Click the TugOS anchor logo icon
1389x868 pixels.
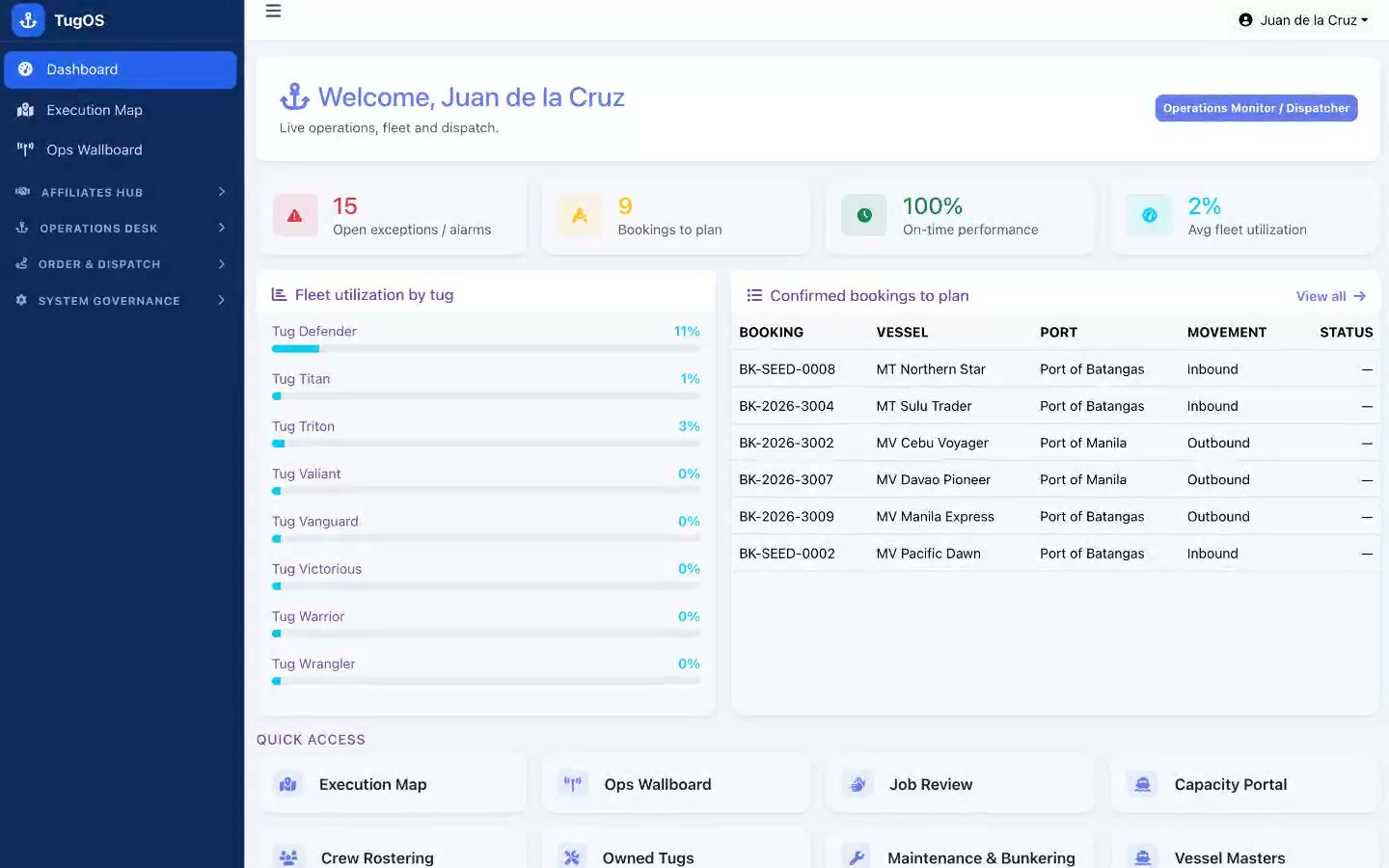point(28,20)
